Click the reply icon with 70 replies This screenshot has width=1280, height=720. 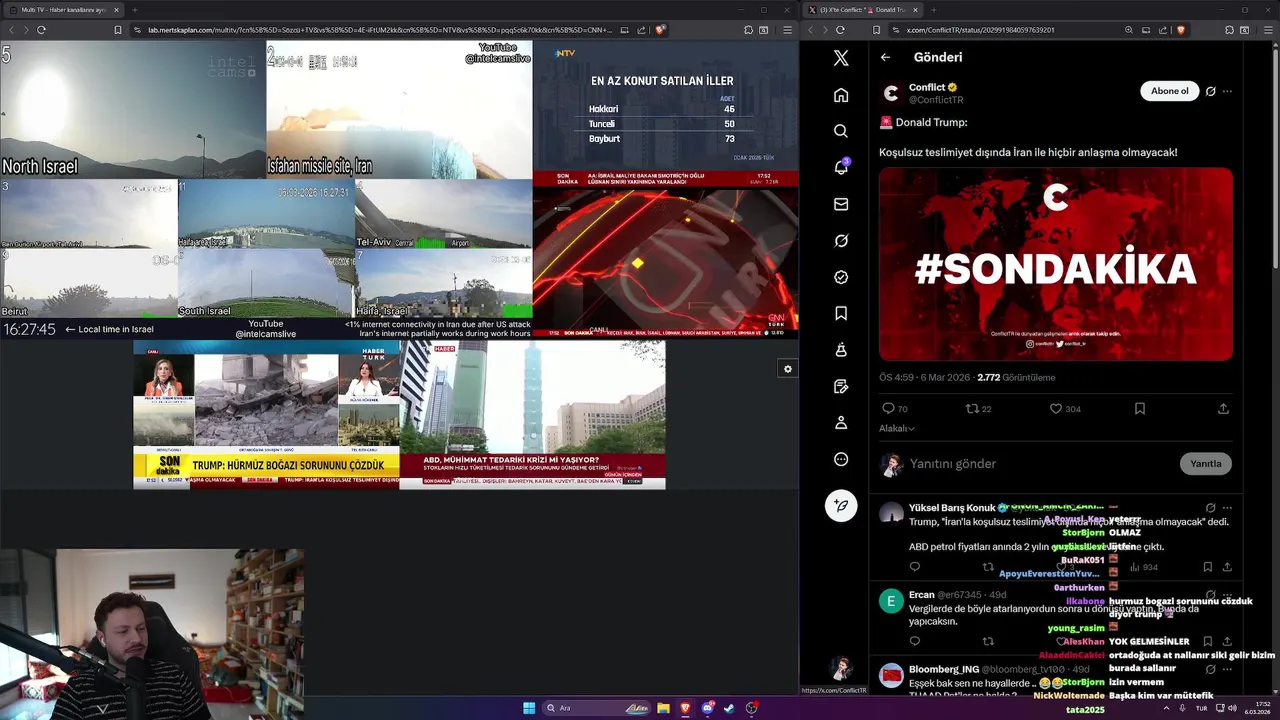(x=888, y=409)
